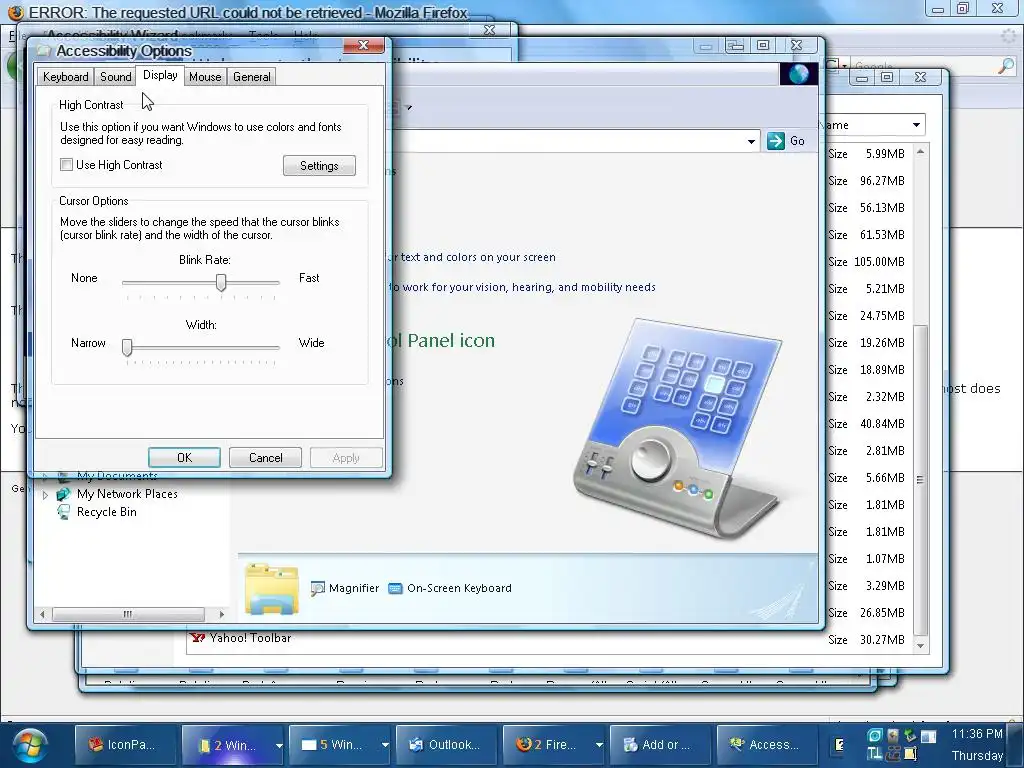
Task: Click the tree scrollbar right arrow
Action: click(x=221, y=614)
